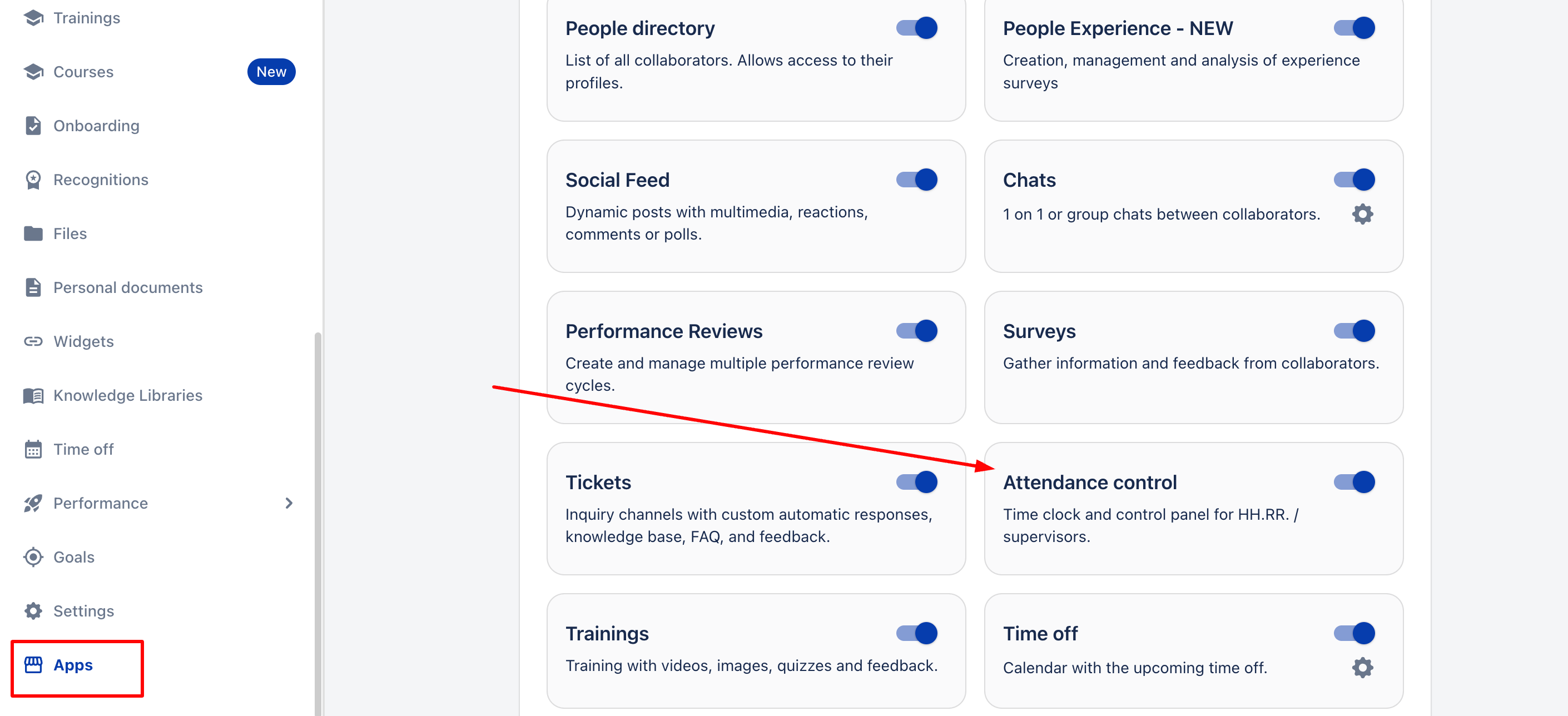1568x716 pixels.
Task: Switch off the Tickets toggle
Action: click(916, 483)
